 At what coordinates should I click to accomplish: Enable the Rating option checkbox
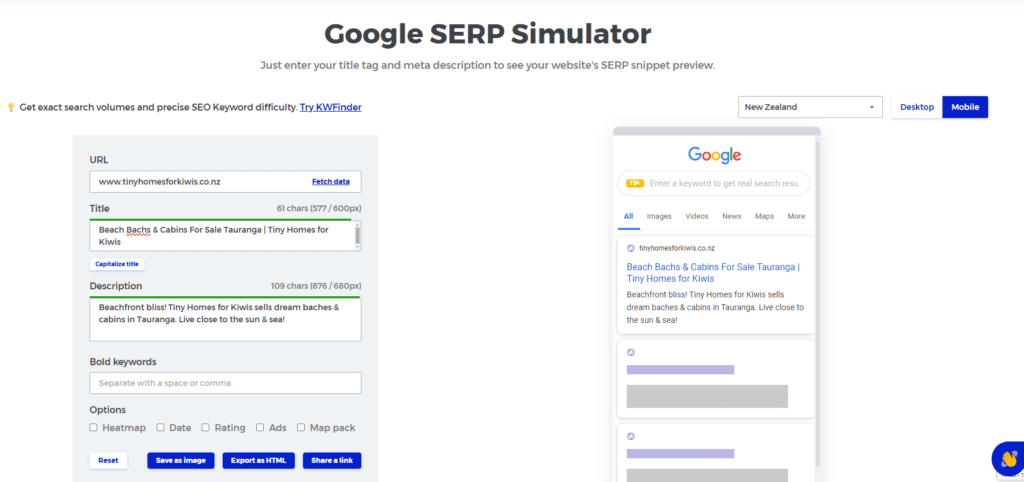206,427
